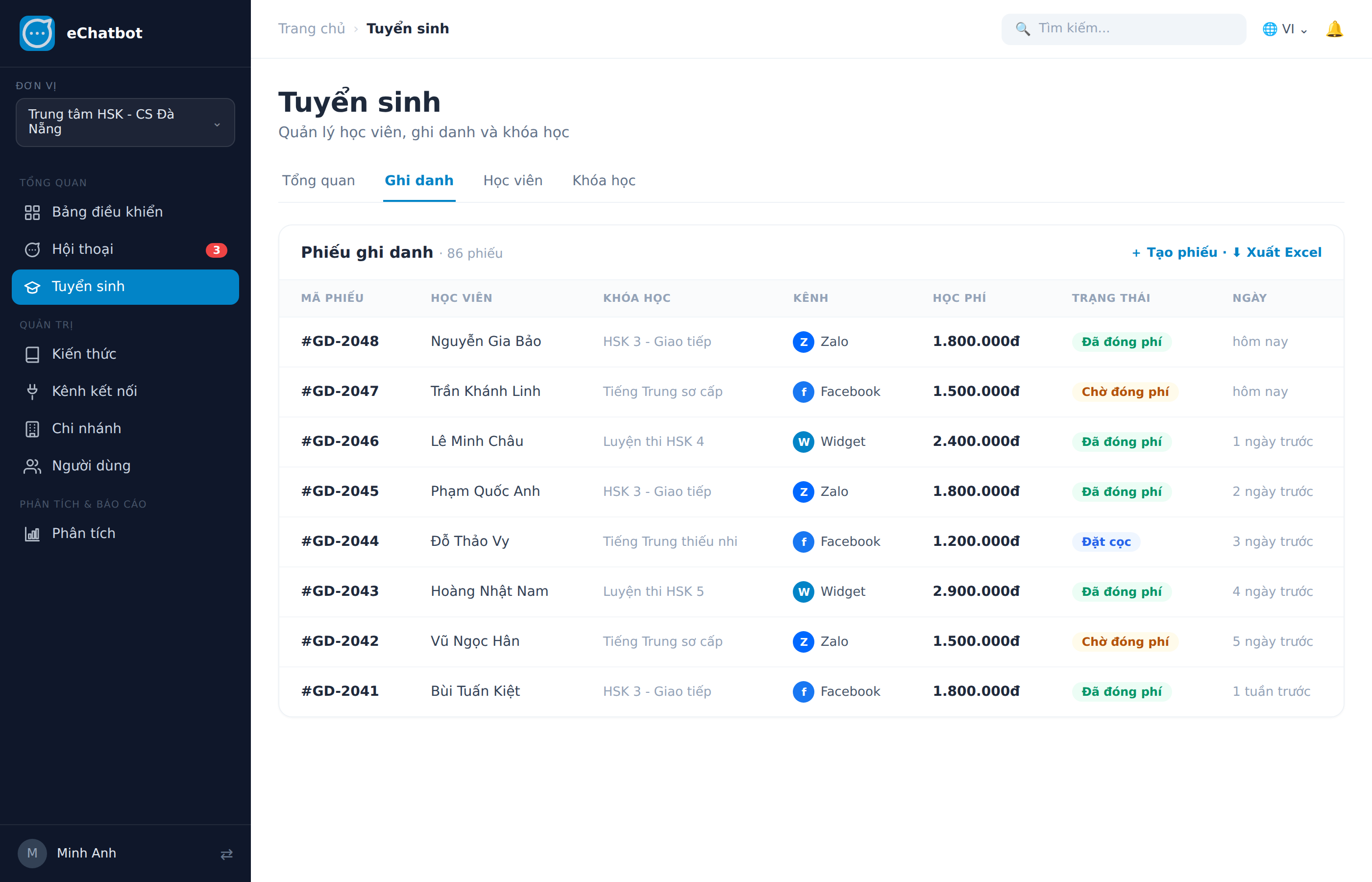Click the fee 2.900.000đ
The image size is (1372, 882).
[x=976, y=591]
